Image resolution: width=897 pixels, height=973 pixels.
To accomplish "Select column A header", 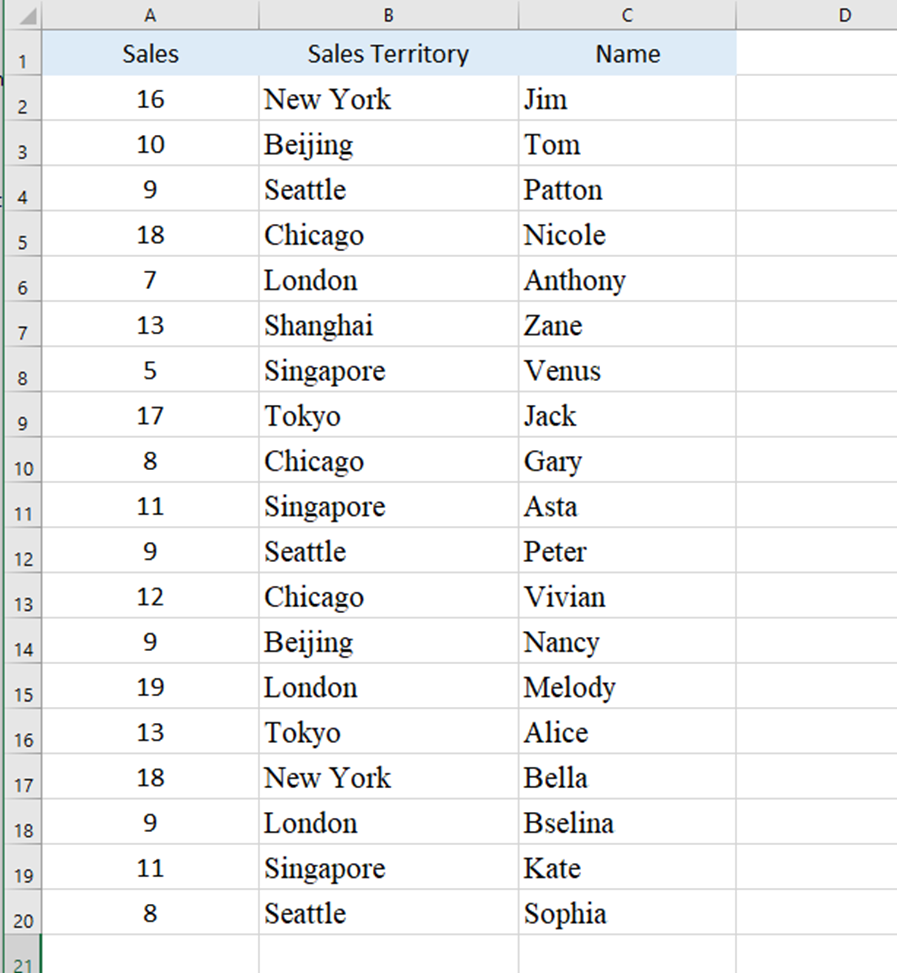I will coord(150,15).
